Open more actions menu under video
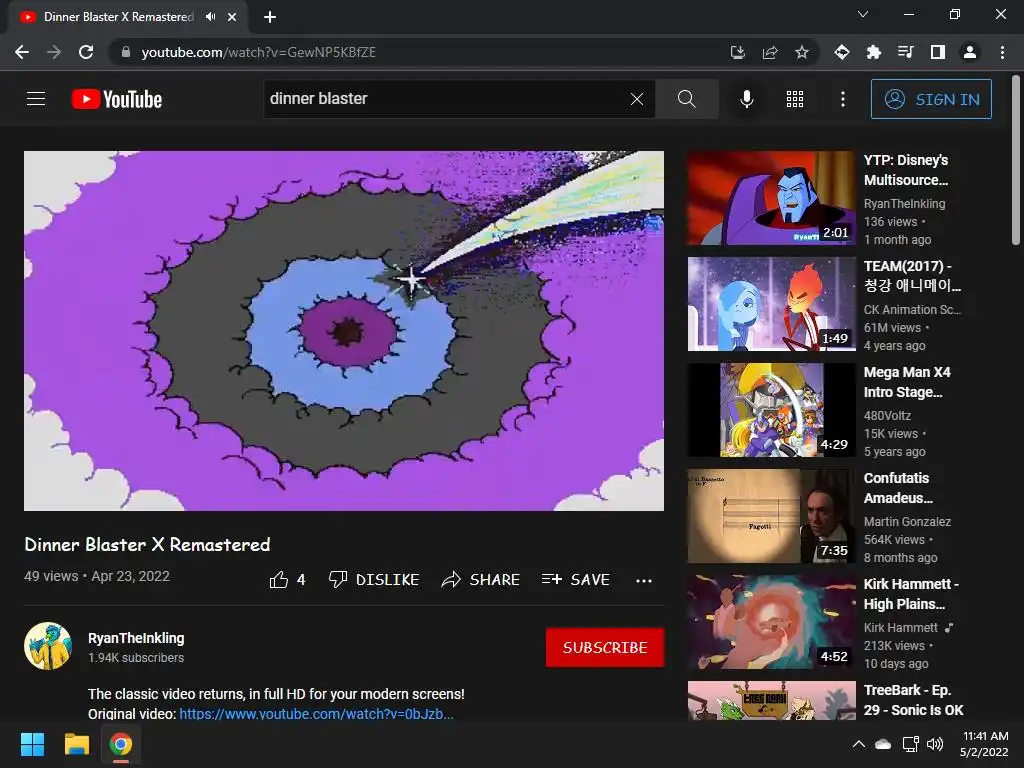1024x768 pixels. coord(644,581)
